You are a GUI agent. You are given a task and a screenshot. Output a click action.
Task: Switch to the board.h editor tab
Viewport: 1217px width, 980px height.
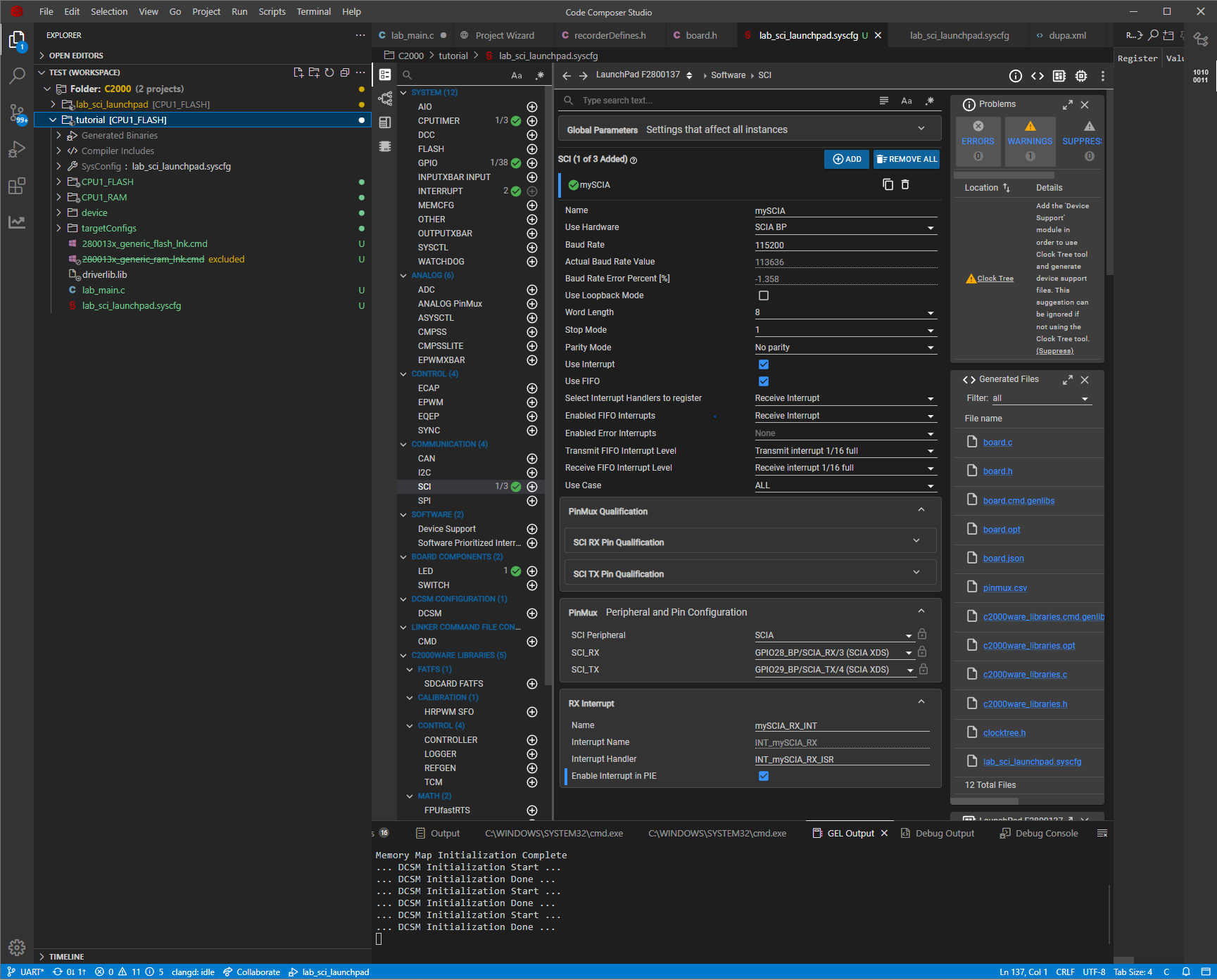point(701,35)
